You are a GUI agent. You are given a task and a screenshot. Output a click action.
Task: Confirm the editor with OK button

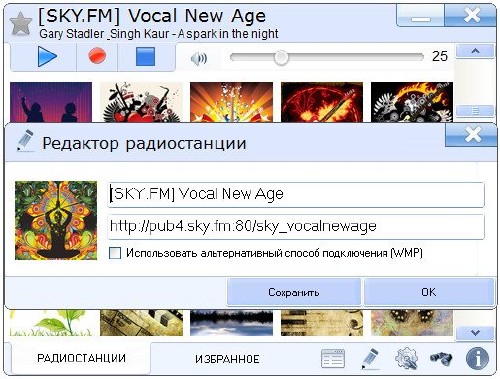(x=429, y=292)
